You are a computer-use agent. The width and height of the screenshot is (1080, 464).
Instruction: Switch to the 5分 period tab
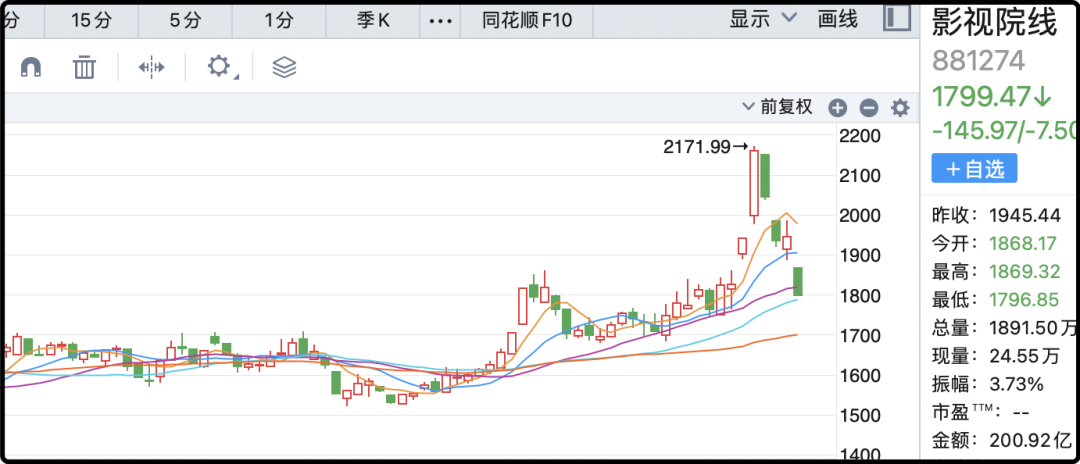185,21
